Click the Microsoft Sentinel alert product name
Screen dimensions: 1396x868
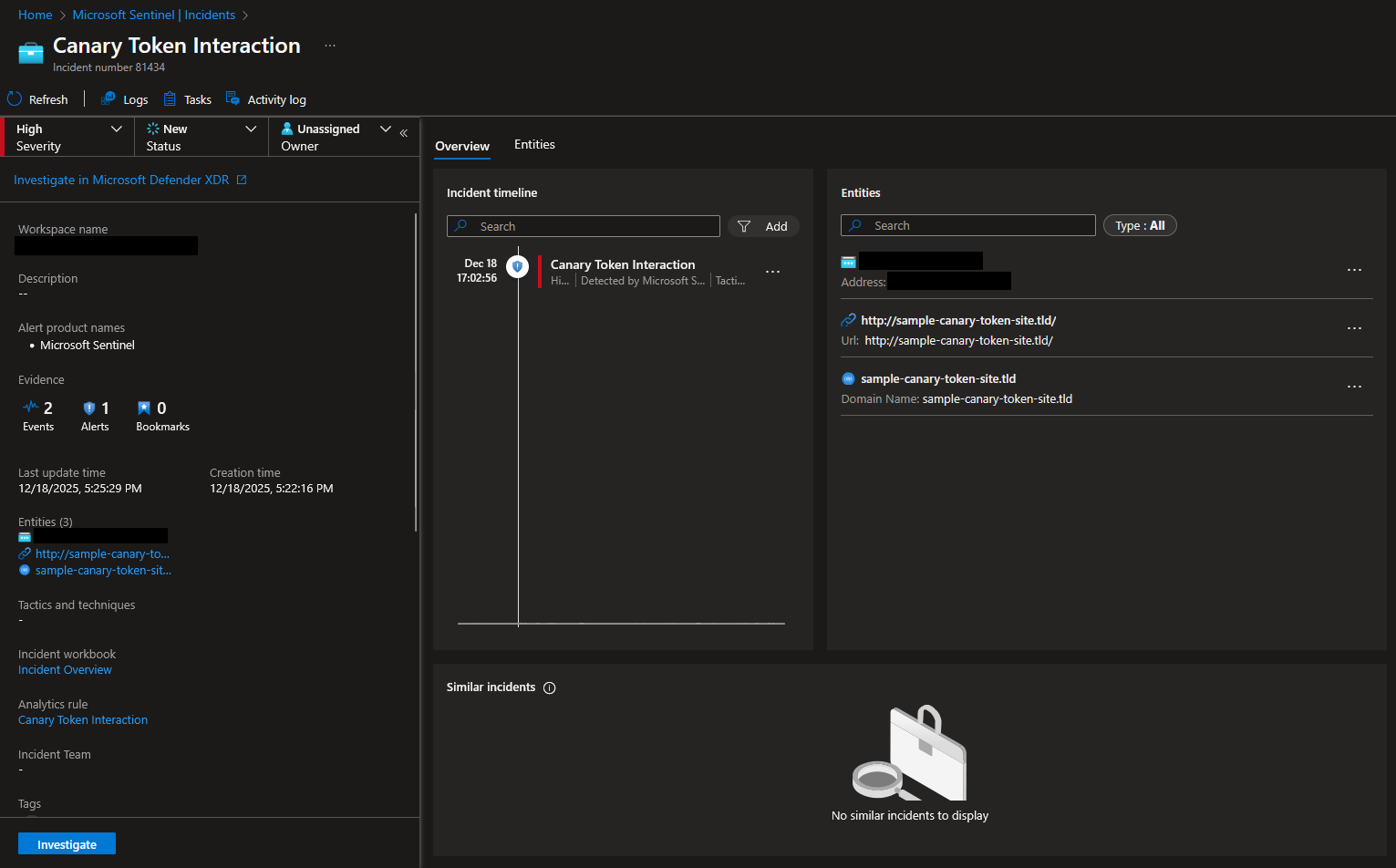[88, 345]
